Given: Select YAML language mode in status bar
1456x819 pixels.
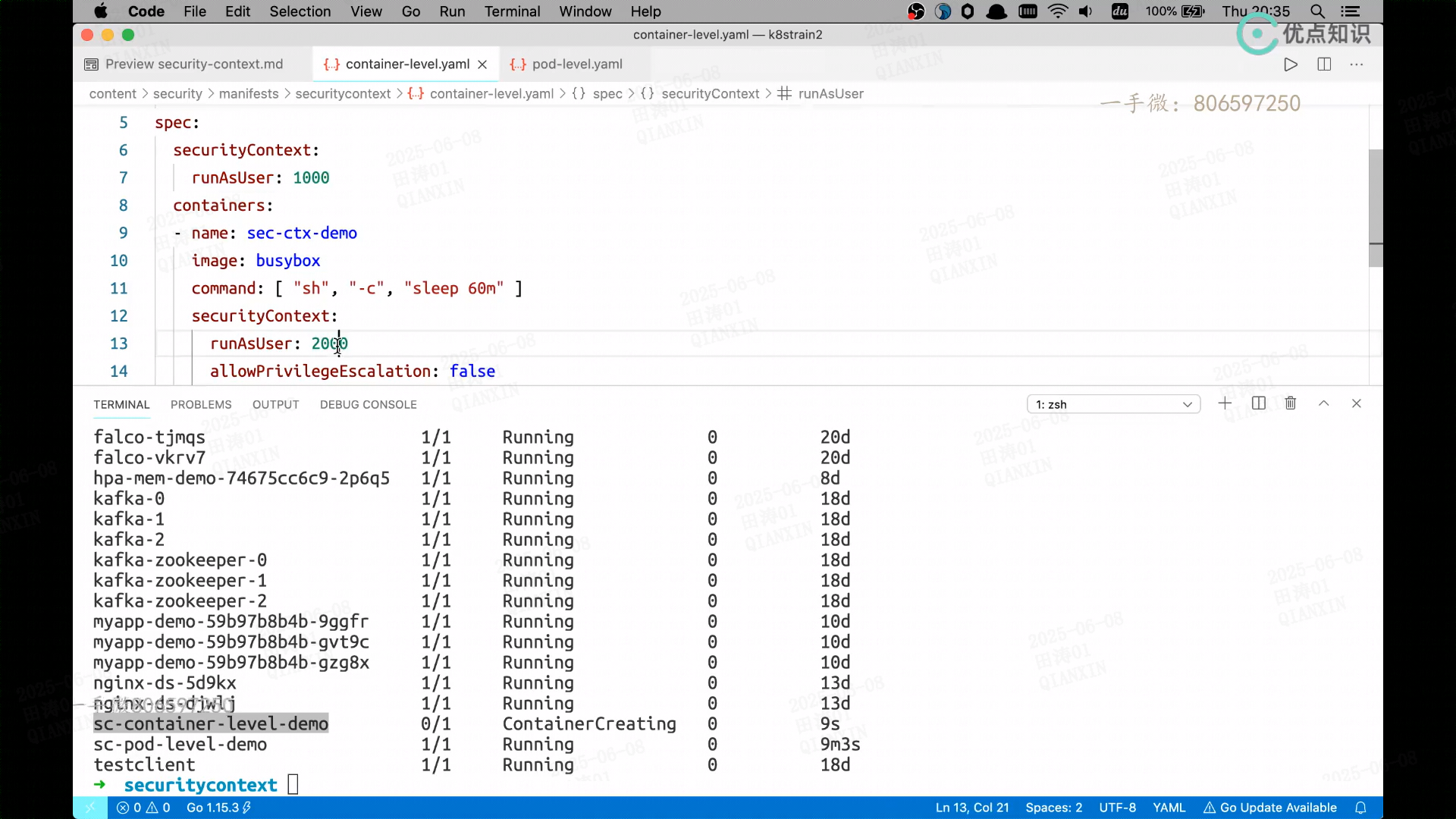Looking at the screenshot, I should coord(1169,808).
